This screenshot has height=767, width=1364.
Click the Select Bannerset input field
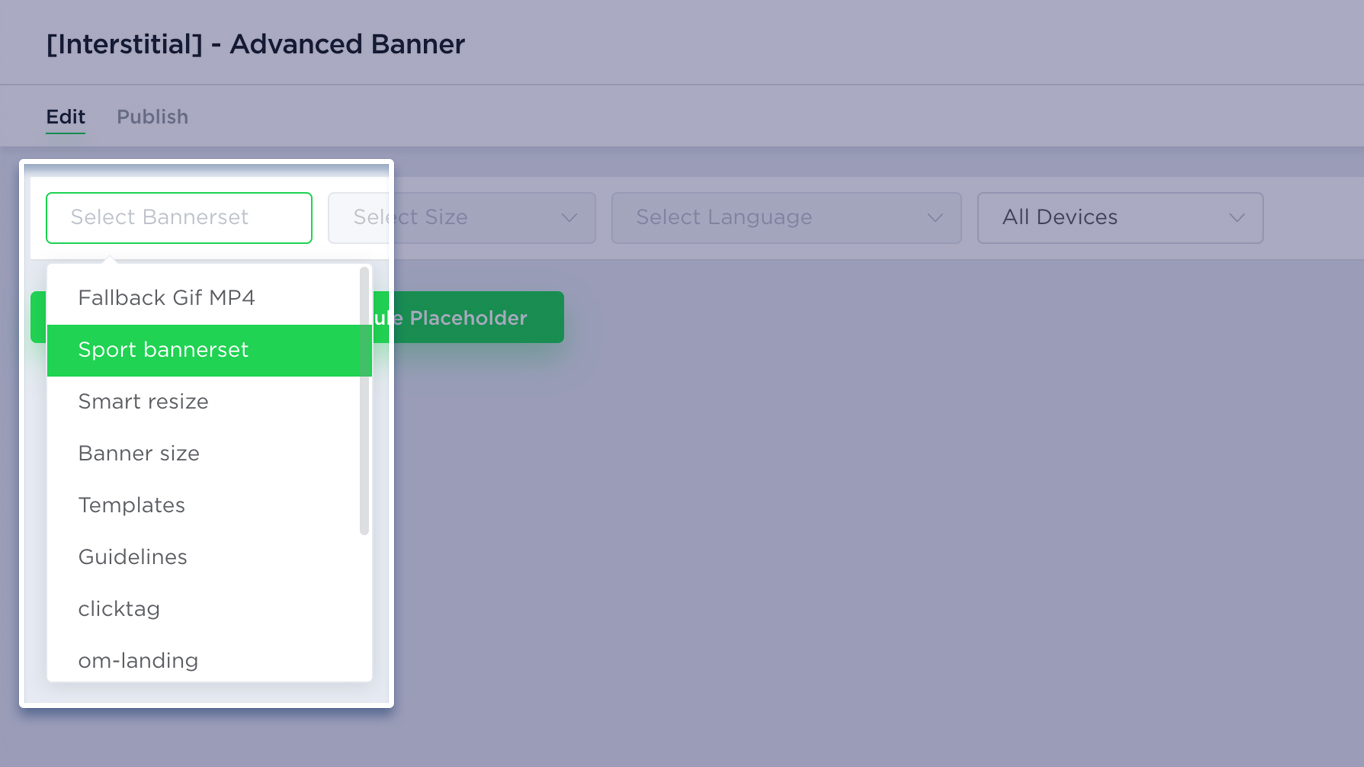click(179, 218)
